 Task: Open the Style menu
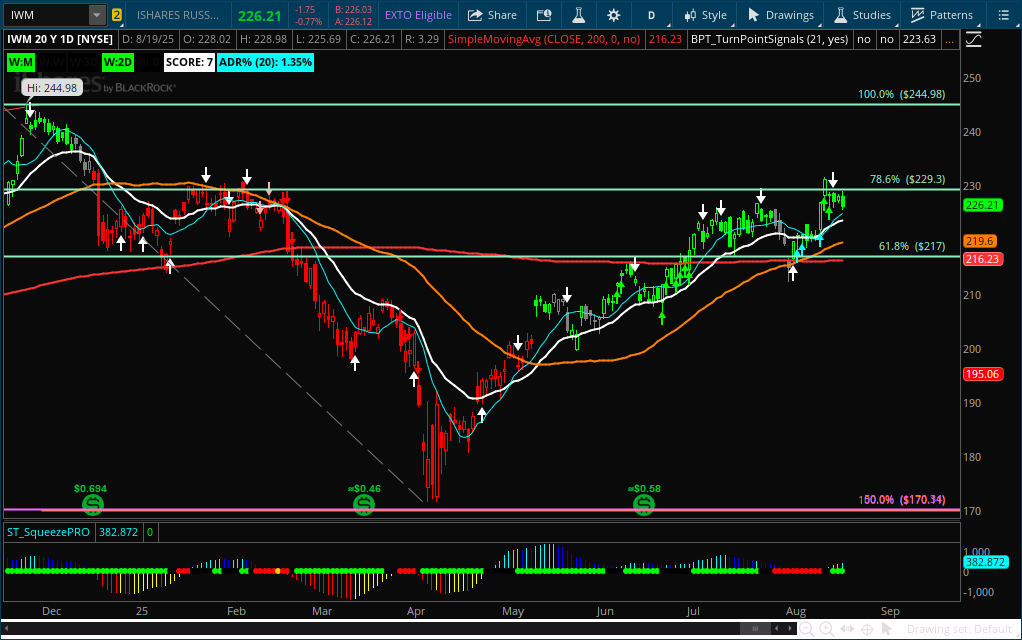(705, 14)
